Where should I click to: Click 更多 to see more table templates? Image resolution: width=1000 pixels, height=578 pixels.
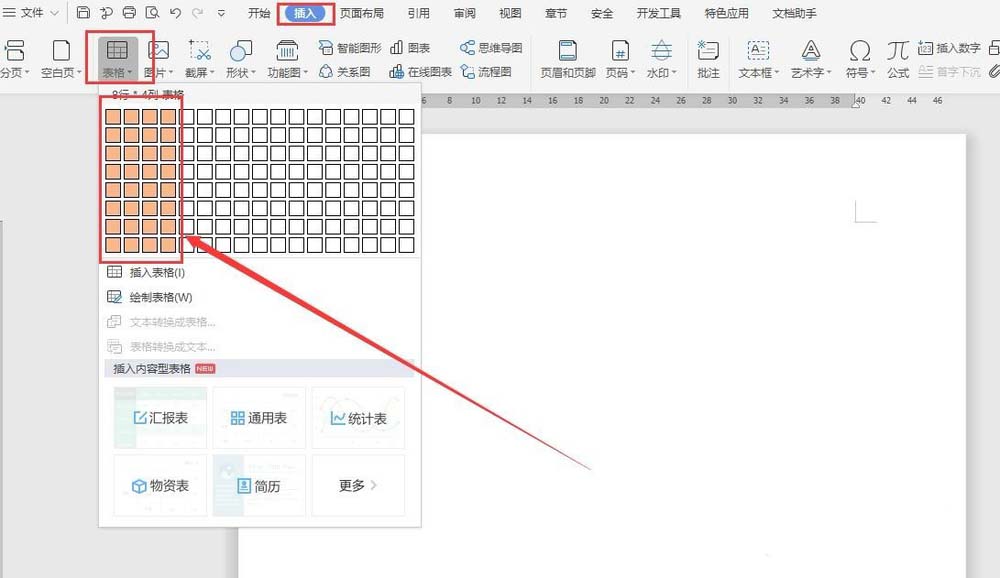point(357,486)
